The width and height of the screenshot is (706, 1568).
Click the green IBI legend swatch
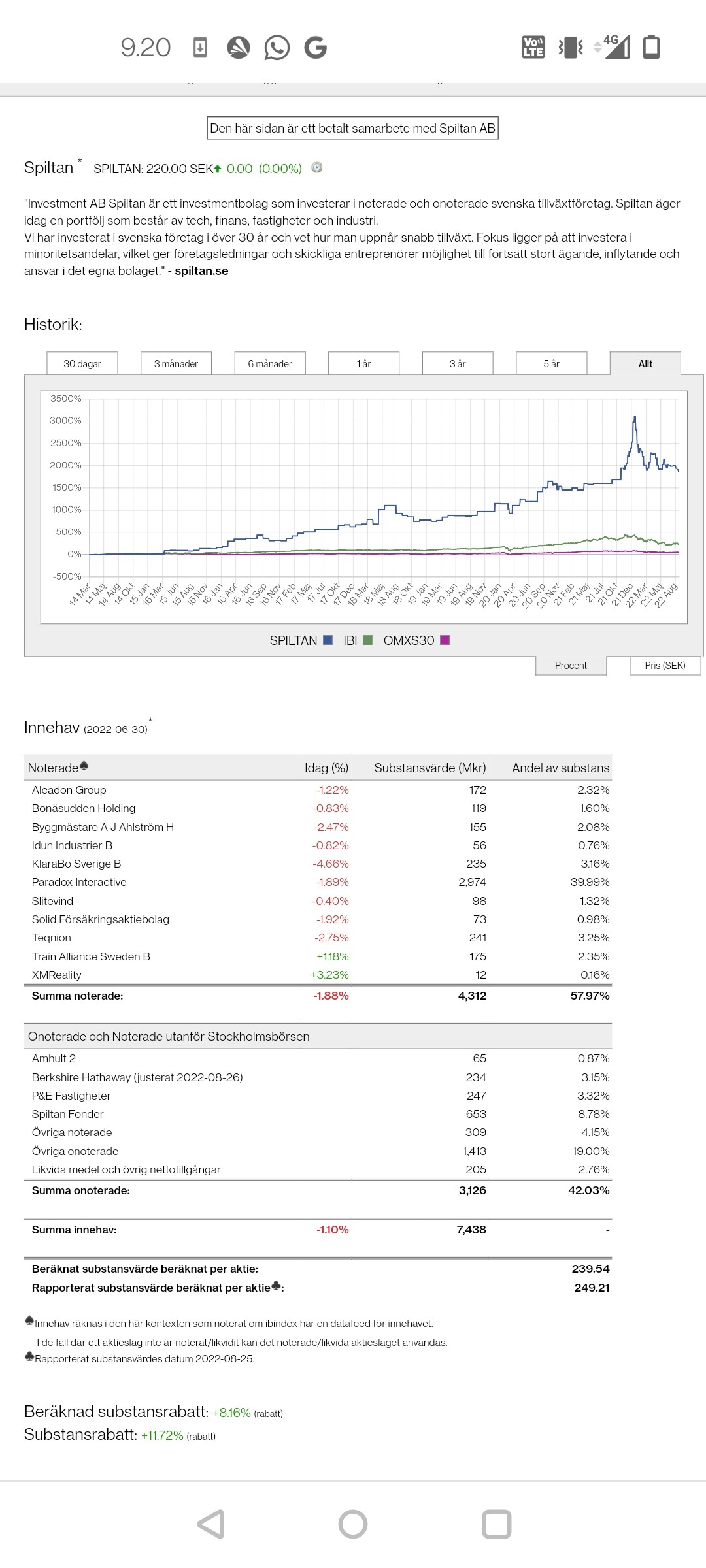point(367,640)
